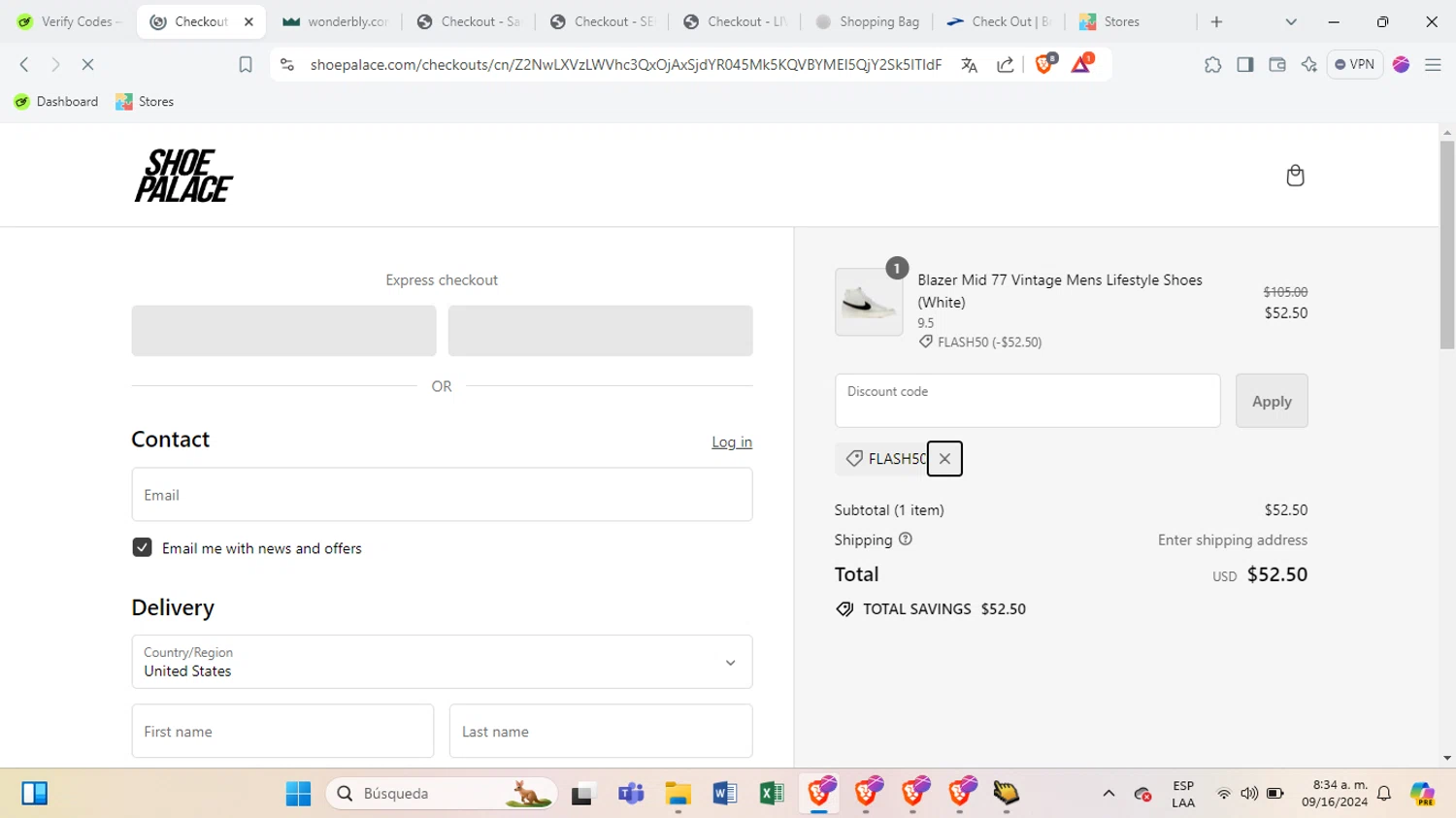Click the Shoe Palace logo
This screenshot has width=1456, height=818.
click(183, 176)
